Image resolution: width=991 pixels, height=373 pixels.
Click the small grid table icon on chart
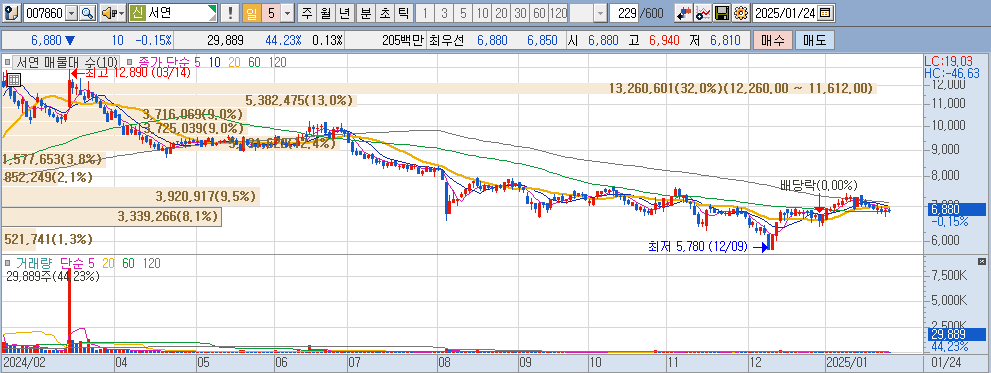point(13,79)
